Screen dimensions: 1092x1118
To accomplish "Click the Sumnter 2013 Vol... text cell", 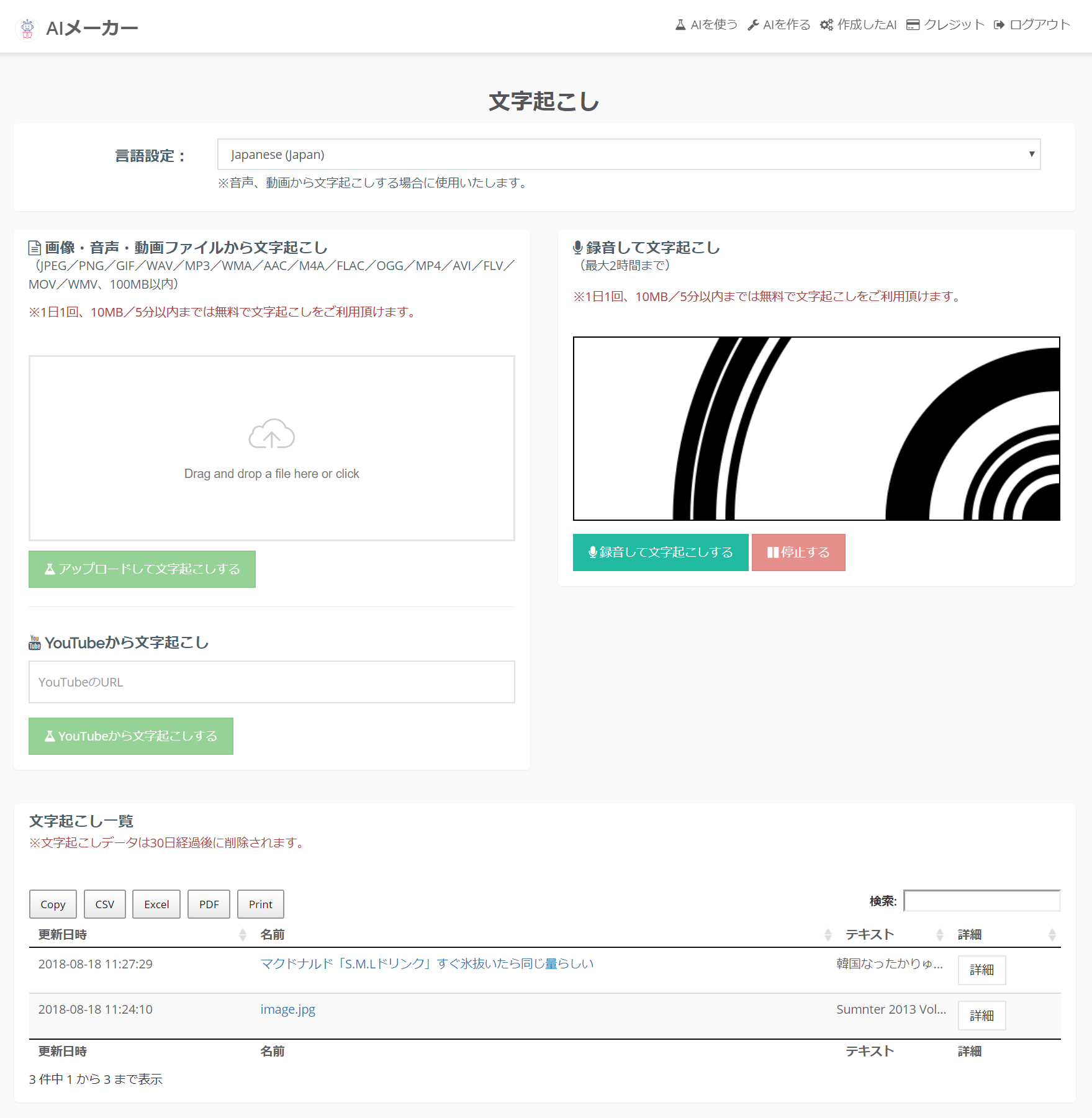I will 891,1010.
